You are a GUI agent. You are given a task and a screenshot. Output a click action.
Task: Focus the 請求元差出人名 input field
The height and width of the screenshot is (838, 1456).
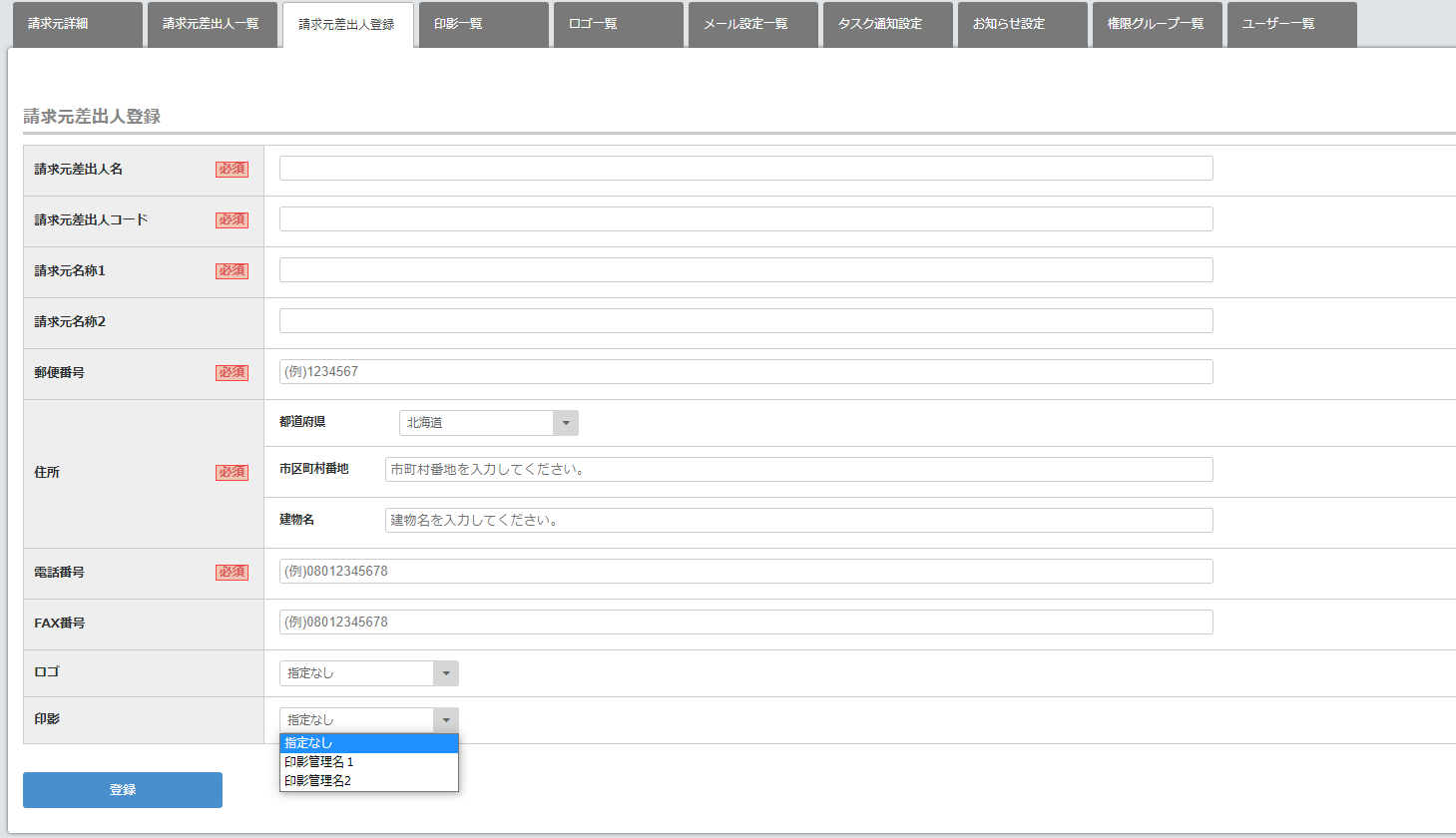click(x=745, y=169)
